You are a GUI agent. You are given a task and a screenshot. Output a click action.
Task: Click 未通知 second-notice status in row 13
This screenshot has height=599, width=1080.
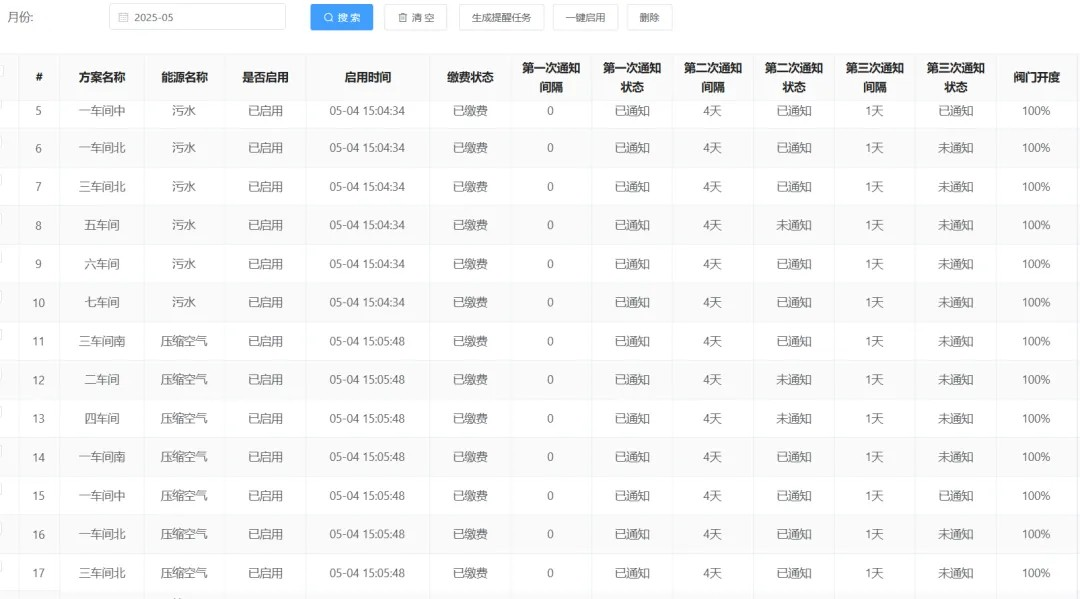point(794,418)
